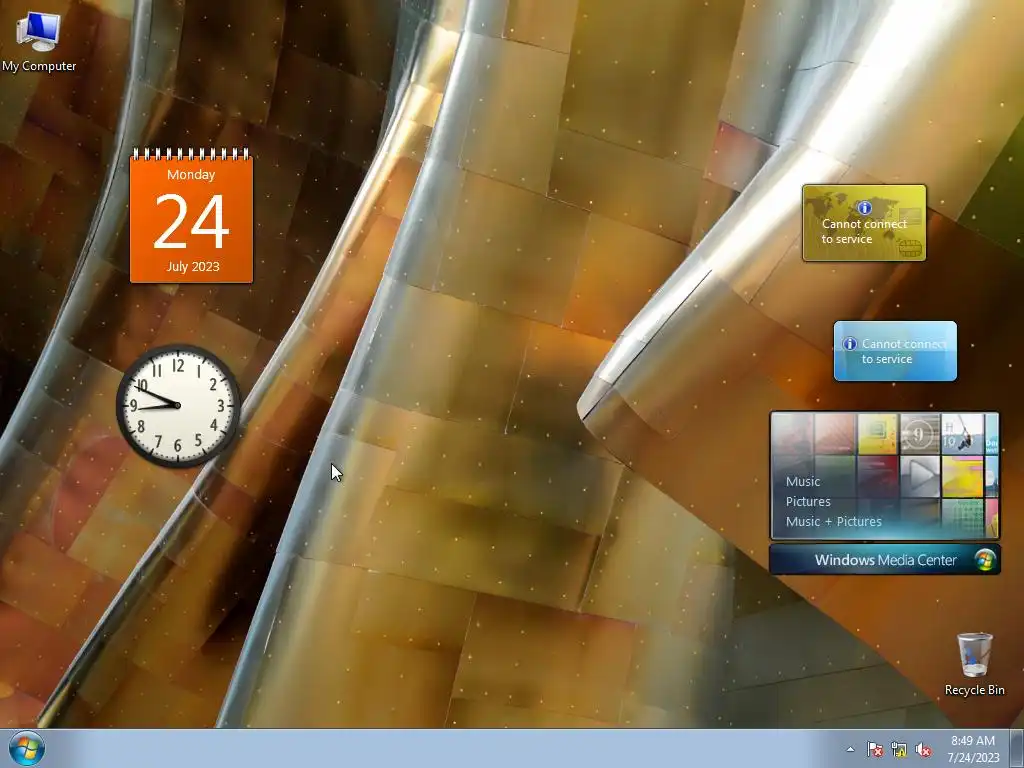Click the play-arrow thumbnail in Media Center gadget
This screenshot has height=768, width=1024.
920,476
